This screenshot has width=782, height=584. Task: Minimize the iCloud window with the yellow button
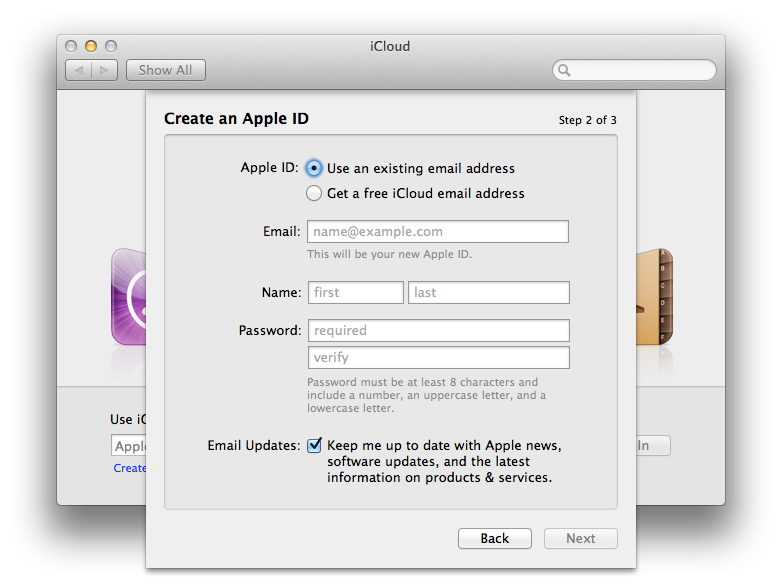(91, 46)
